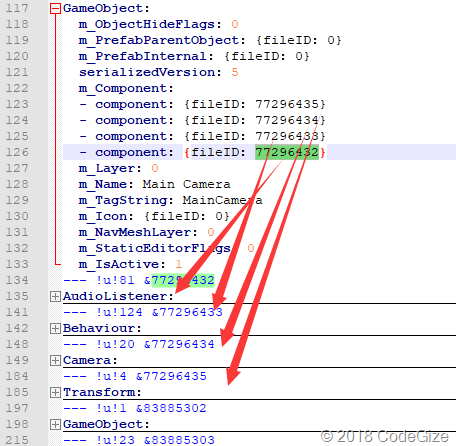Click the m_TagString MainCamera line

170,200
